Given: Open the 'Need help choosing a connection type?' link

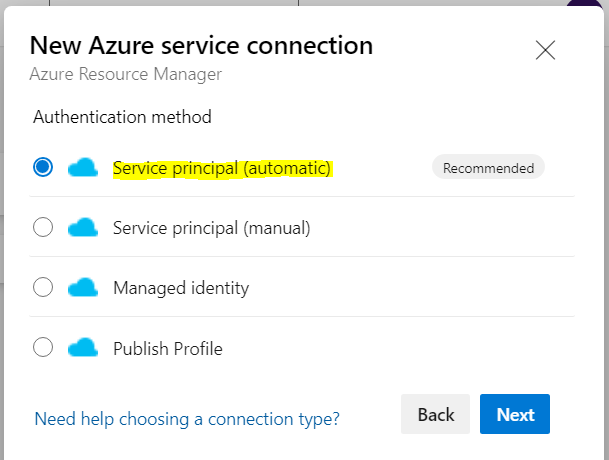Looking at the screenshot, I should point(187,418).
